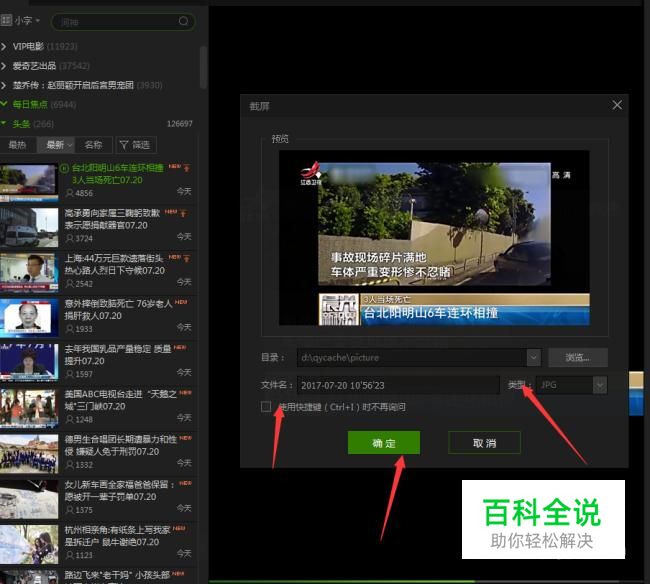
Task: Select the 最新 sort tab
Action: pyautogui.click(x=55, y=145)
